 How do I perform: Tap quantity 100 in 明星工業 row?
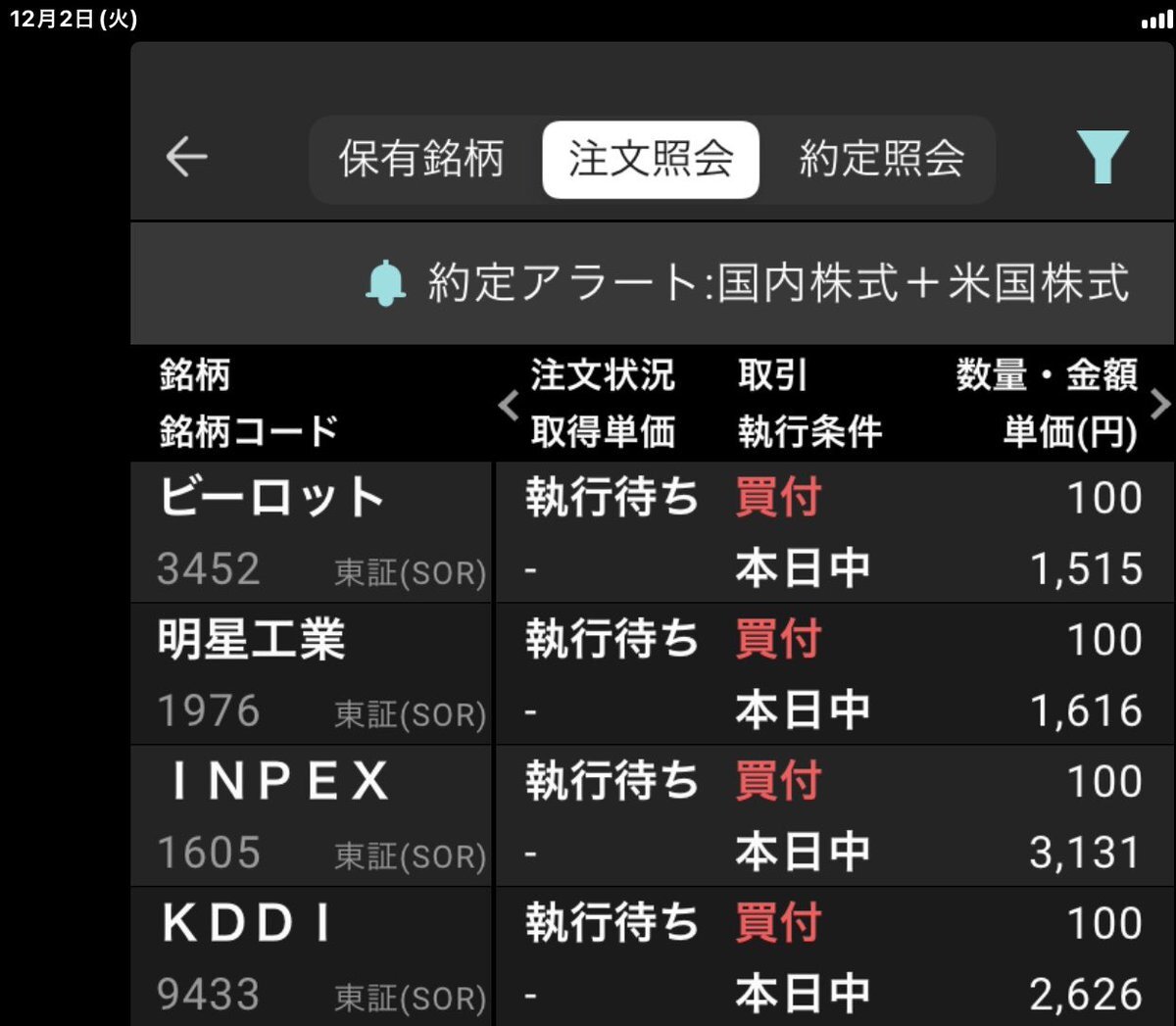tap(1104, 640)
